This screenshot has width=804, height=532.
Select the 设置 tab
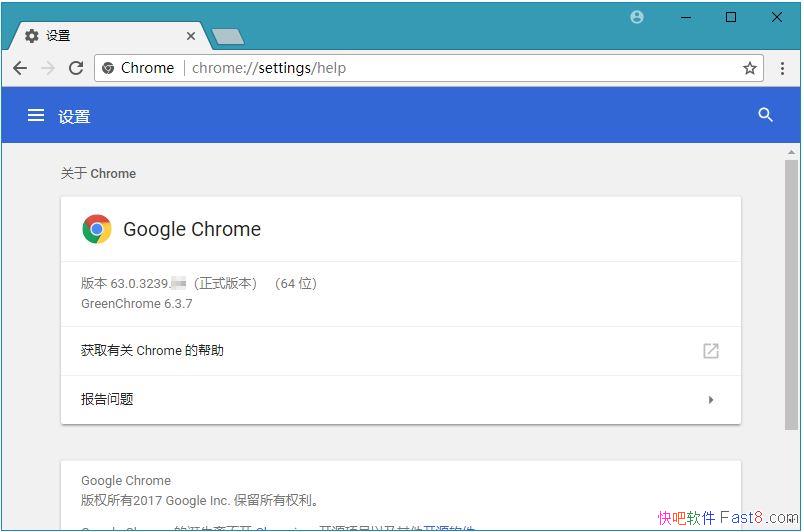tap(100, 36)
